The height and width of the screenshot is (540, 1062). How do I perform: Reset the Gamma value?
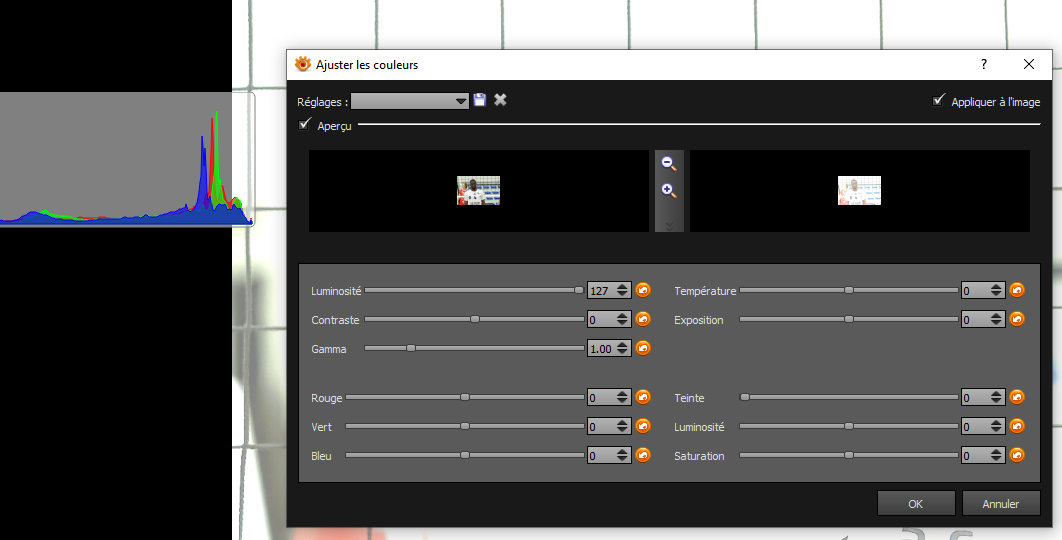pos(643,348)
